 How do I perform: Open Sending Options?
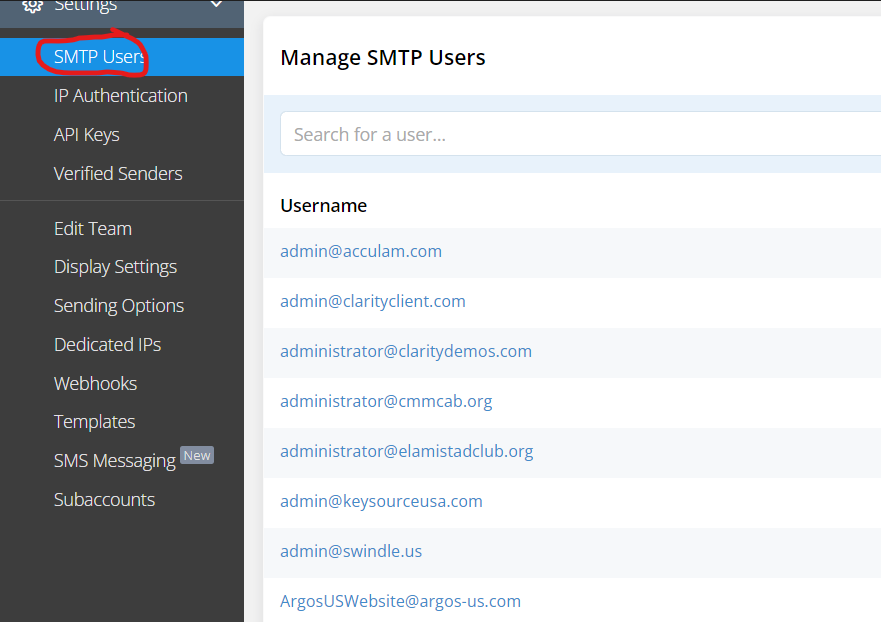(119, 306)
